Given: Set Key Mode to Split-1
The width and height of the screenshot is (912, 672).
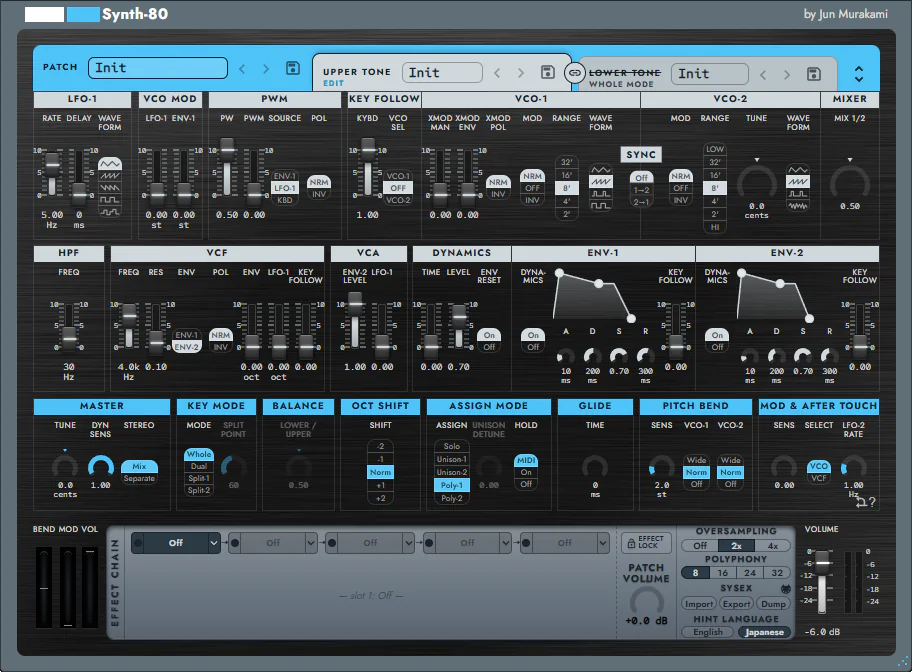Looking at the screenshot, I should tap(199, 478).
